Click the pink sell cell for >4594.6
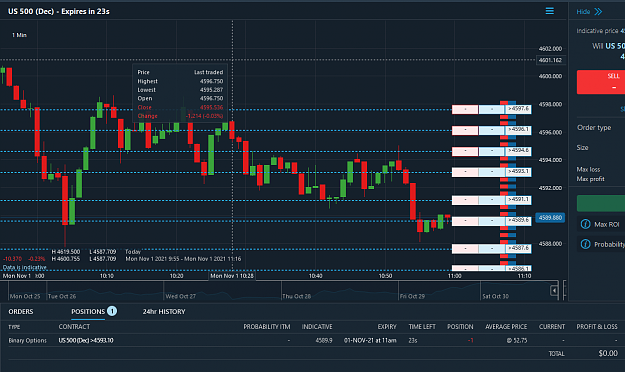Image resolution: width=625 pixels, height=372 pixels. click(465, 151)
